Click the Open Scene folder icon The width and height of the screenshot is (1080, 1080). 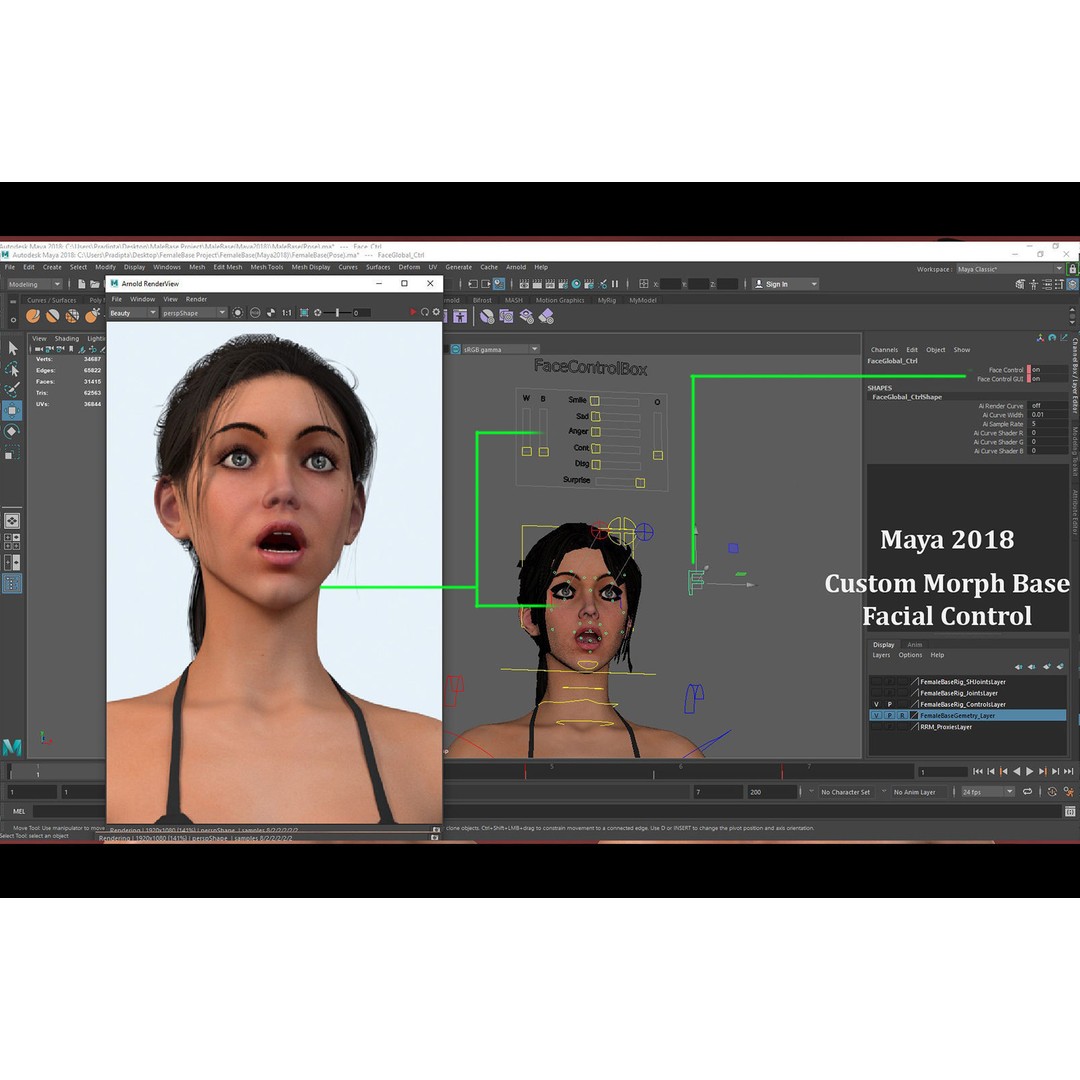[x=94, y=284]
